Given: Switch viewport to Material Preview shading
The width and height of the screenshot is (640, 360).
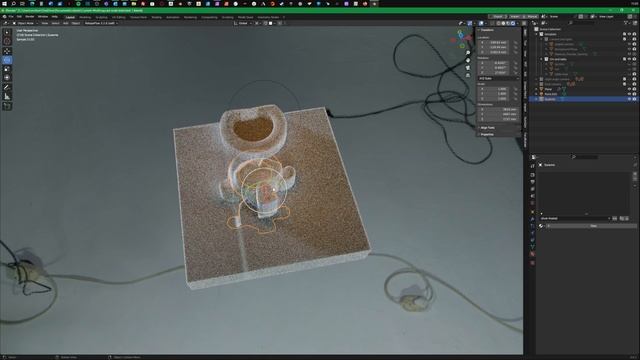Looking at the screenshot, I should (508, 23).
